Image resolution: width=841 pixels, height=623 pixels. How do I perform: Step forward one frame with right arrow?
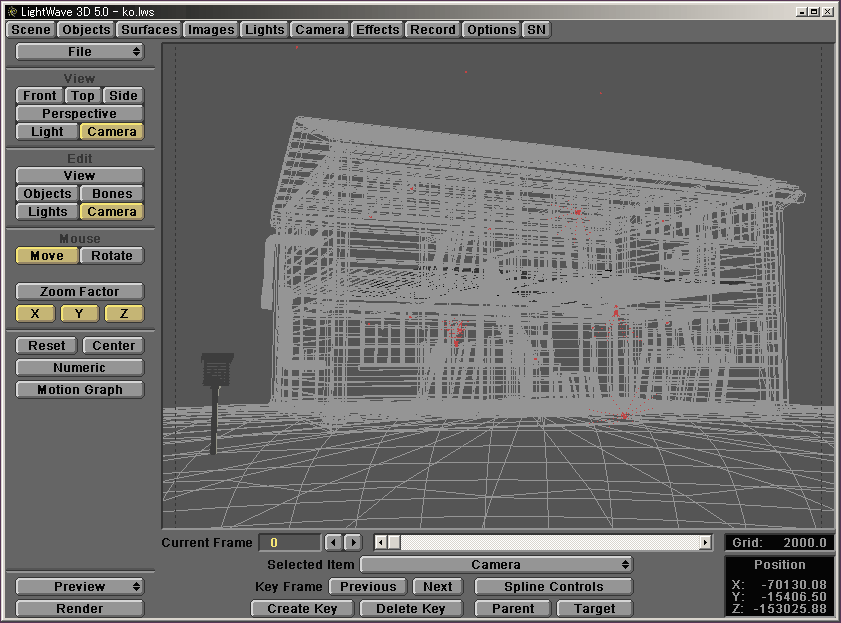(x=352, y=542)
